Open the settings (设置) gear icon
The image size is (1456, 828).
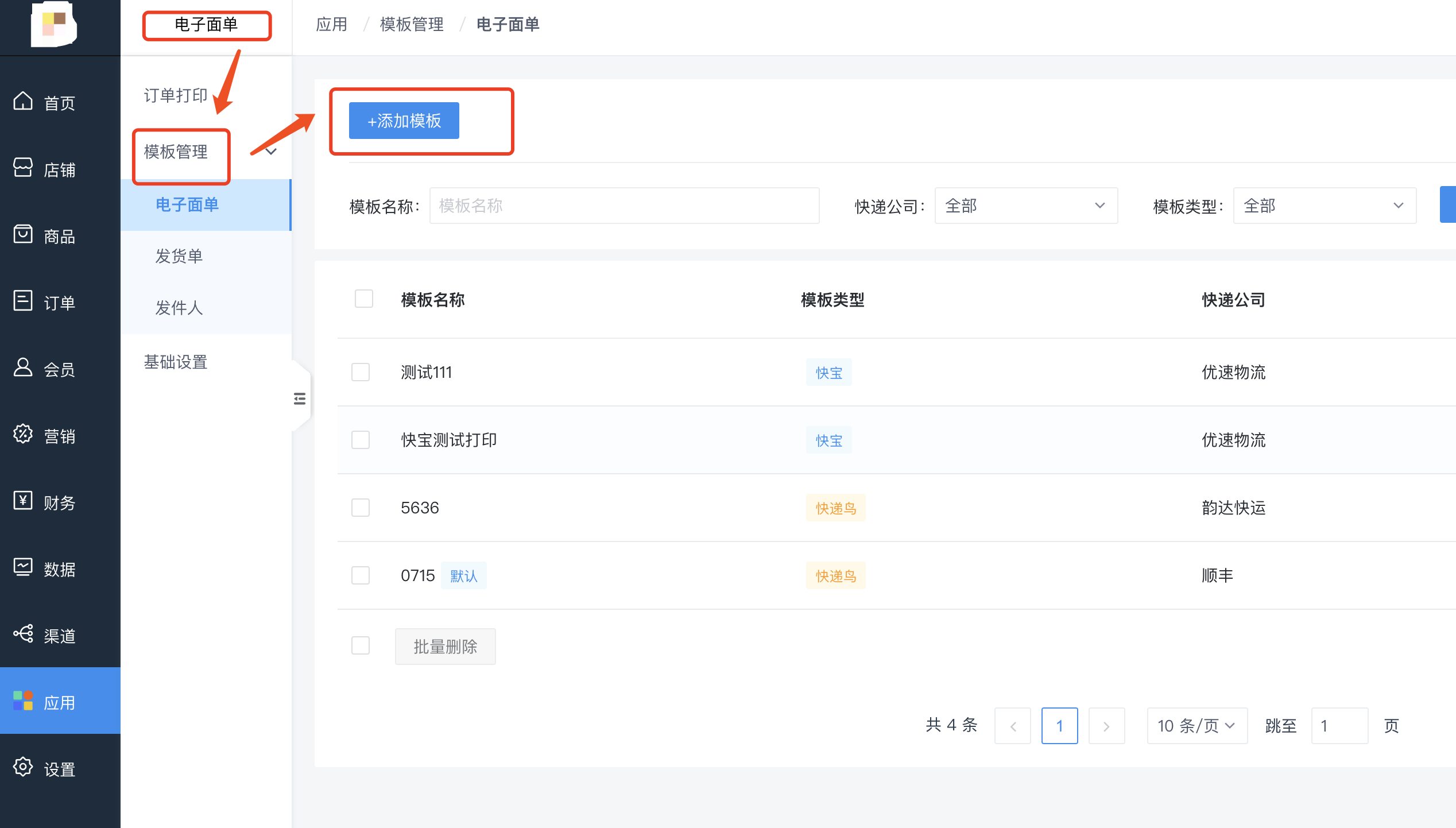(23, 767)
